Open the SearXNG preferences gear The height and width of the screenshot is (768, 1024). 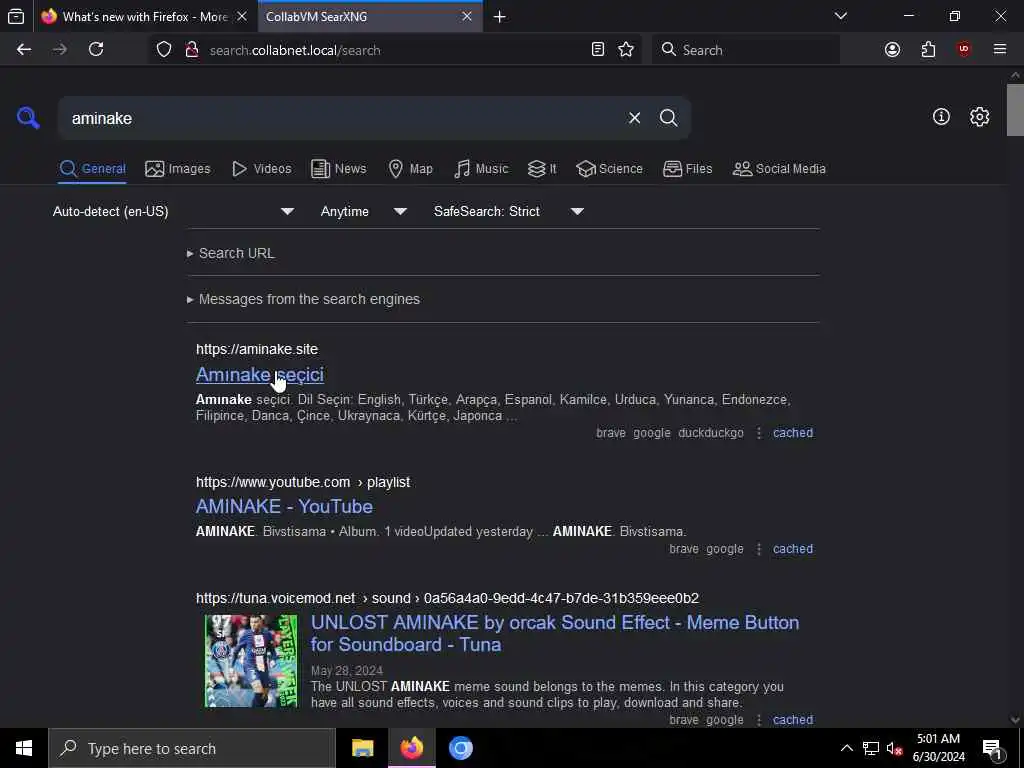pyautogui.click(x=979, y=117)
